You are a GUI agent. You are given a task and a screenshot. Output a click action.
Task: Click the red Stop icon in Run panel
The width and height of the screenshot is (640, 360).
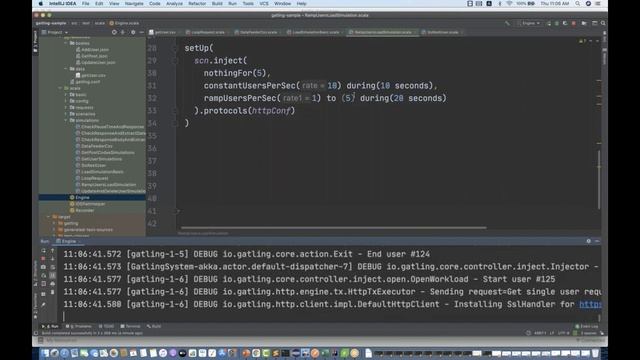pyautogui.click(x=44, y=259)
